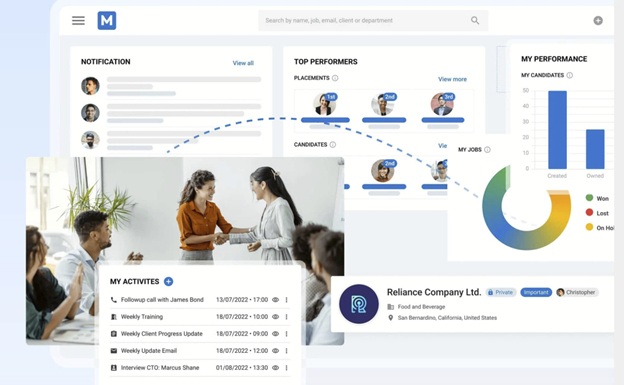Click the plus icon in top bar
This screenshot has height=385, width=624.
[x=598, y=20]
